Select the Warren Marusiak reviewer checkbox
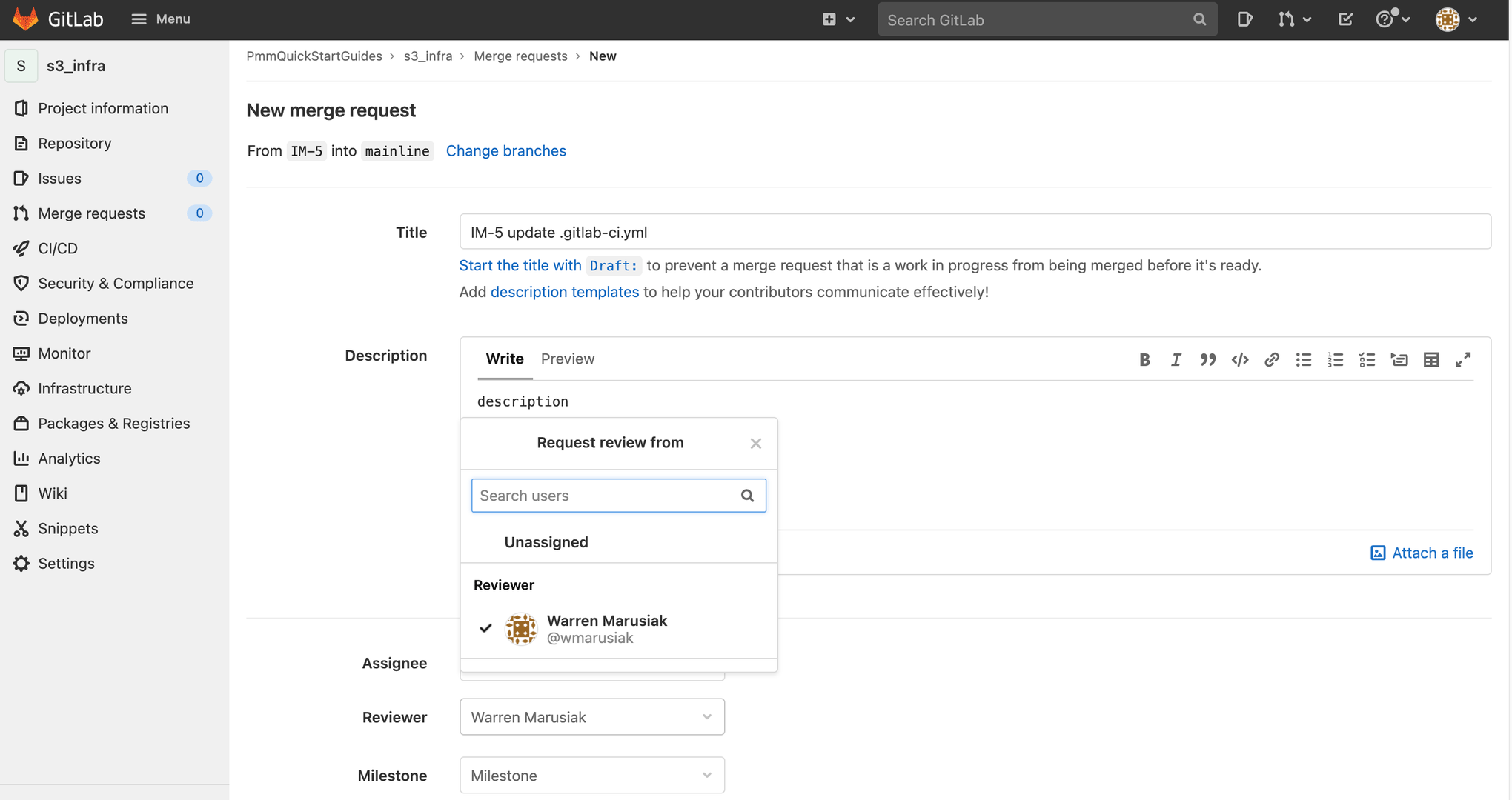1512x800 pixels. [487, 627]
